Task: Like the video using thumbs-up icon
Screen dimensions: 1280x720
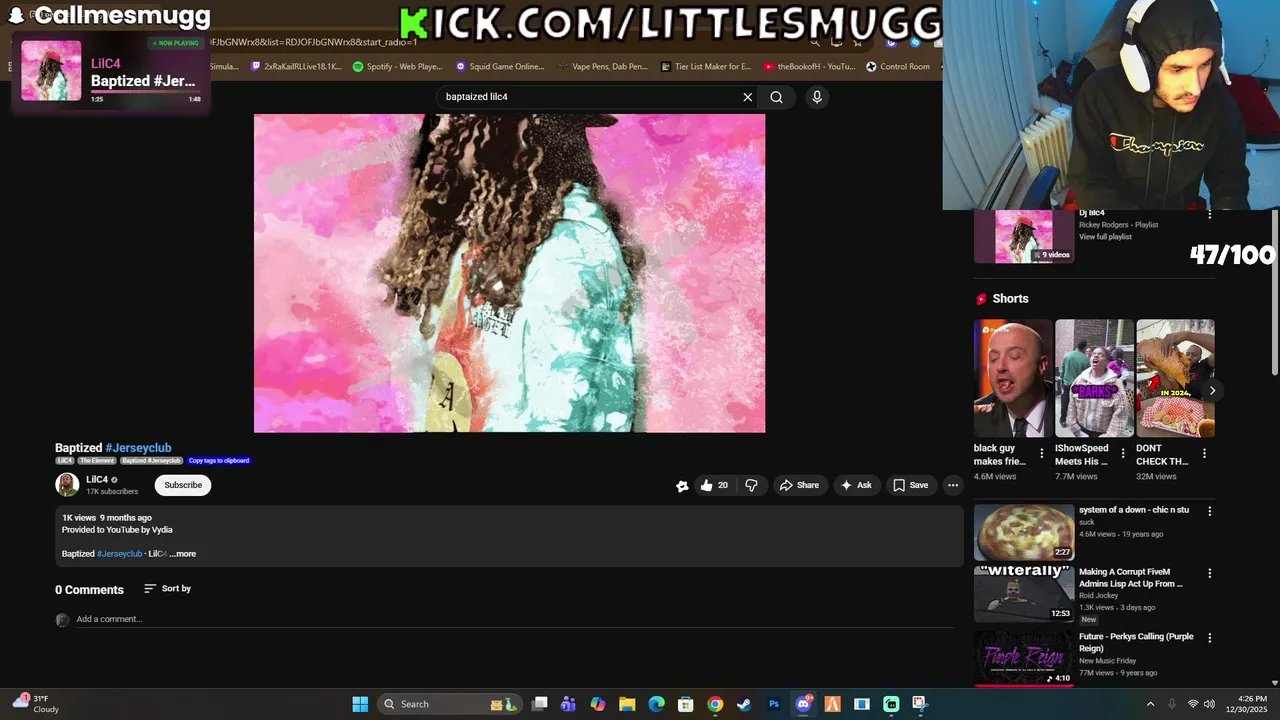Action: click(x=714, y=485)
